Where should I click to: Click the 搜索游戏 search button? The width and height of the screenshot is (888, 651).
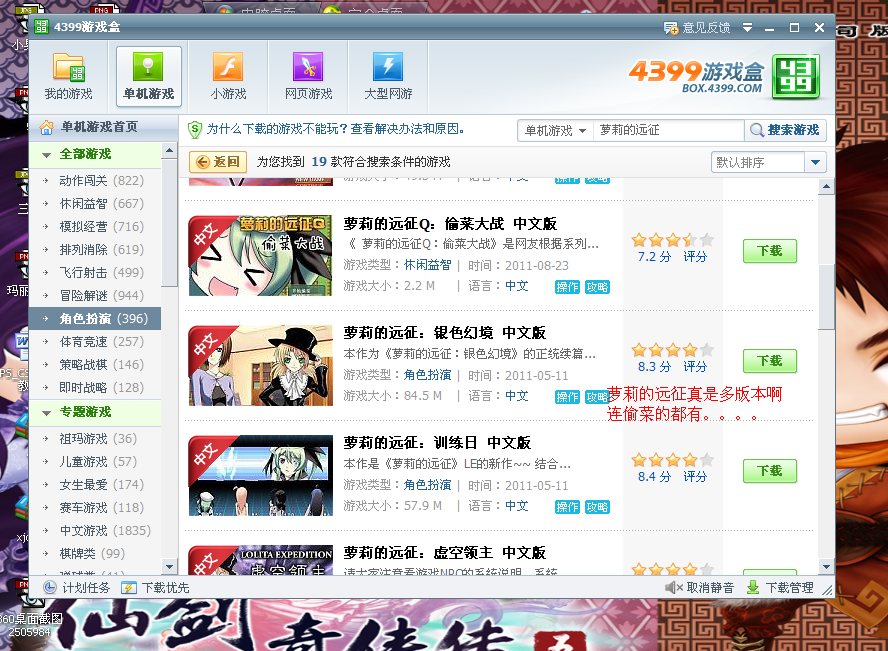tap(785, 131)
